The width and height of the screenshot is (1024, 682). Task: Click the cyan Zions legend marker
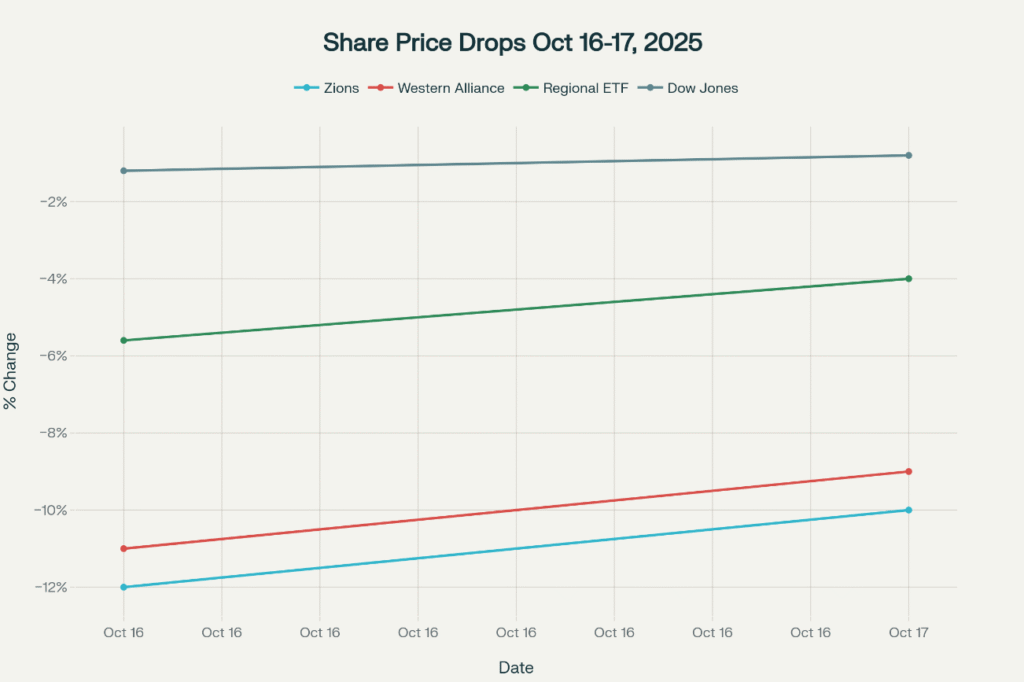307,88
